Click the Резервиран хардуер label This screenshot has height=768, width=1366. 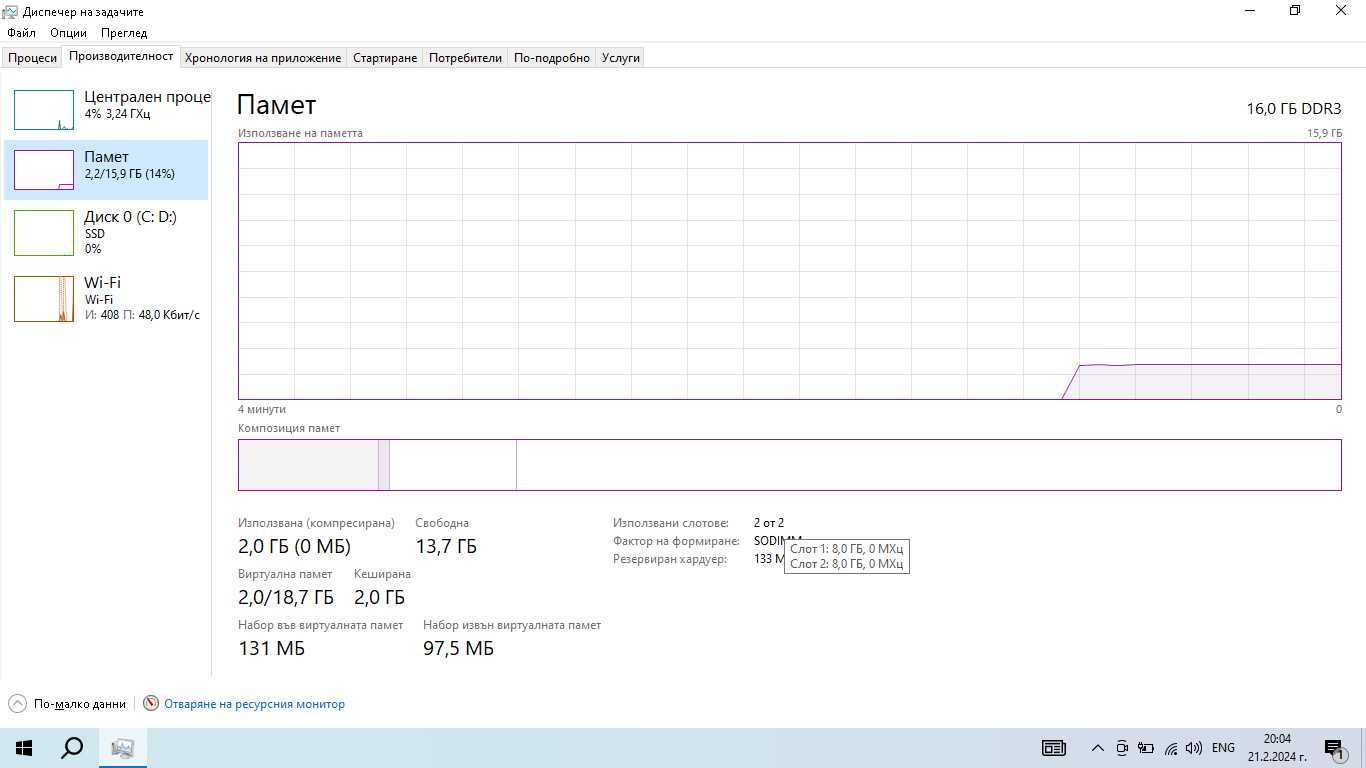(669, 559)
